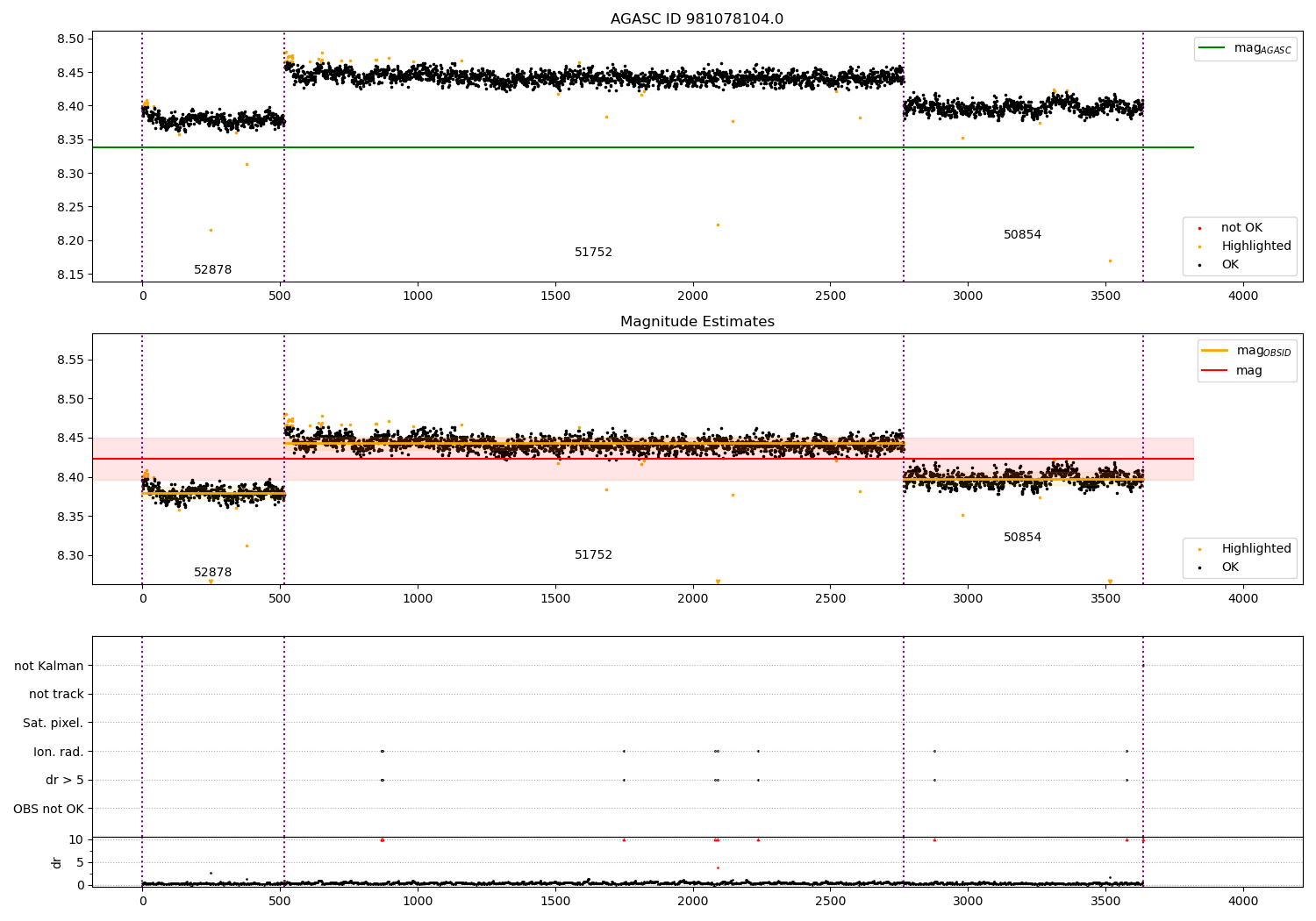Click the 1500 x-axis tick in bottom plot
Image resolution: width=1316 pixels, height=921 pixels.
click(555, 902)
